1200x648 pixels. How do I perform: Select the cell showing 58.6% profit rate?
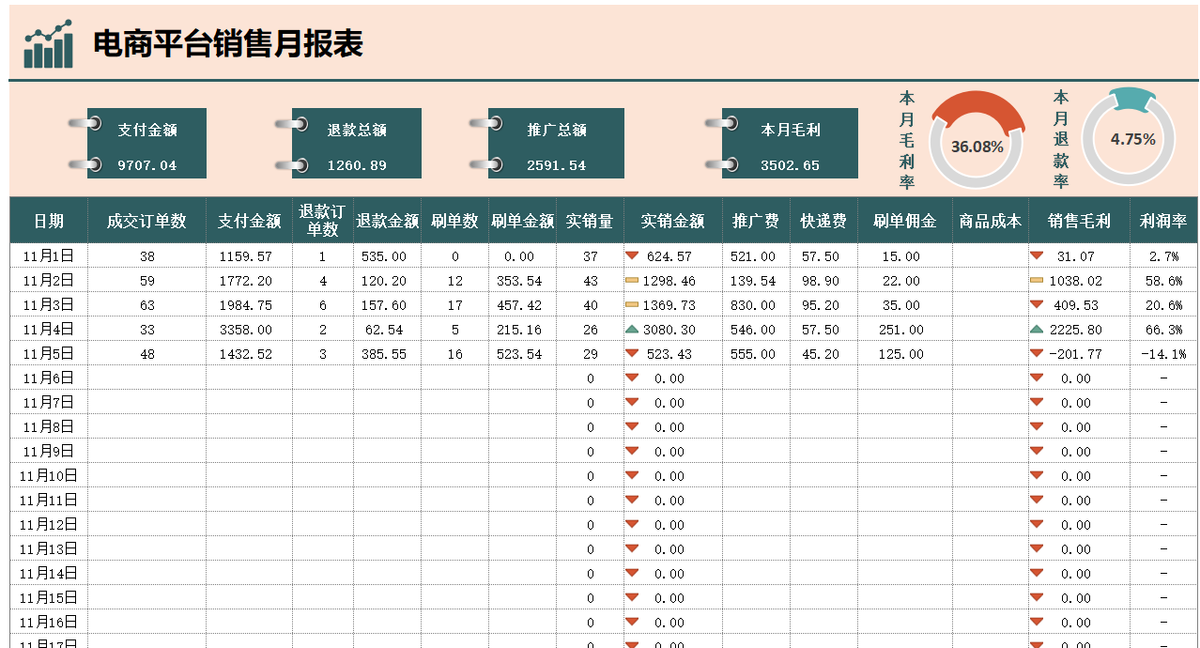point(1164,281)
